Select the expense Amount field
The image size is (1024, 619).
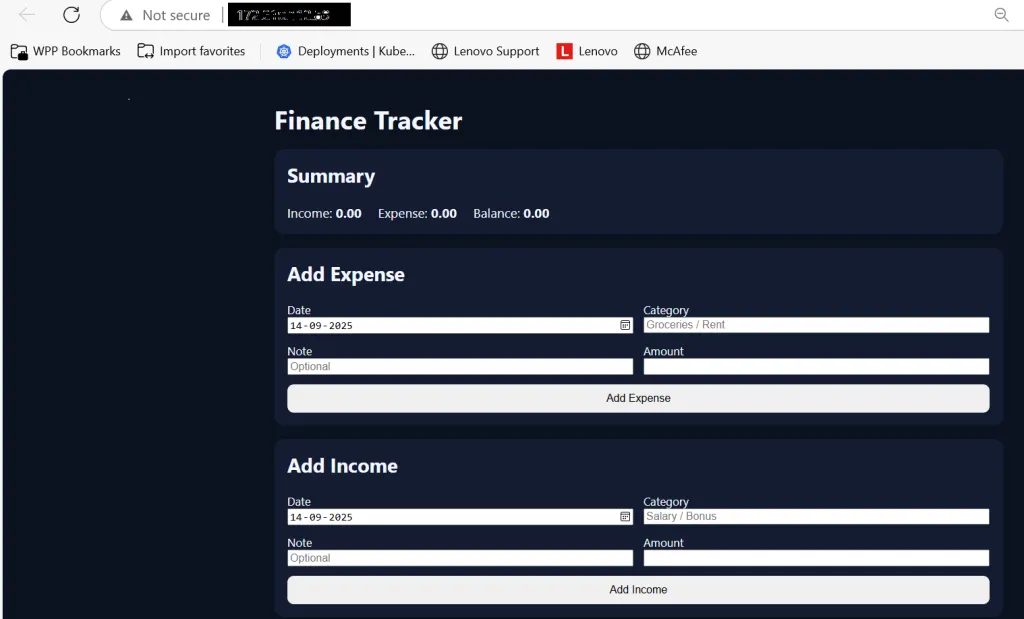point(815,366)
